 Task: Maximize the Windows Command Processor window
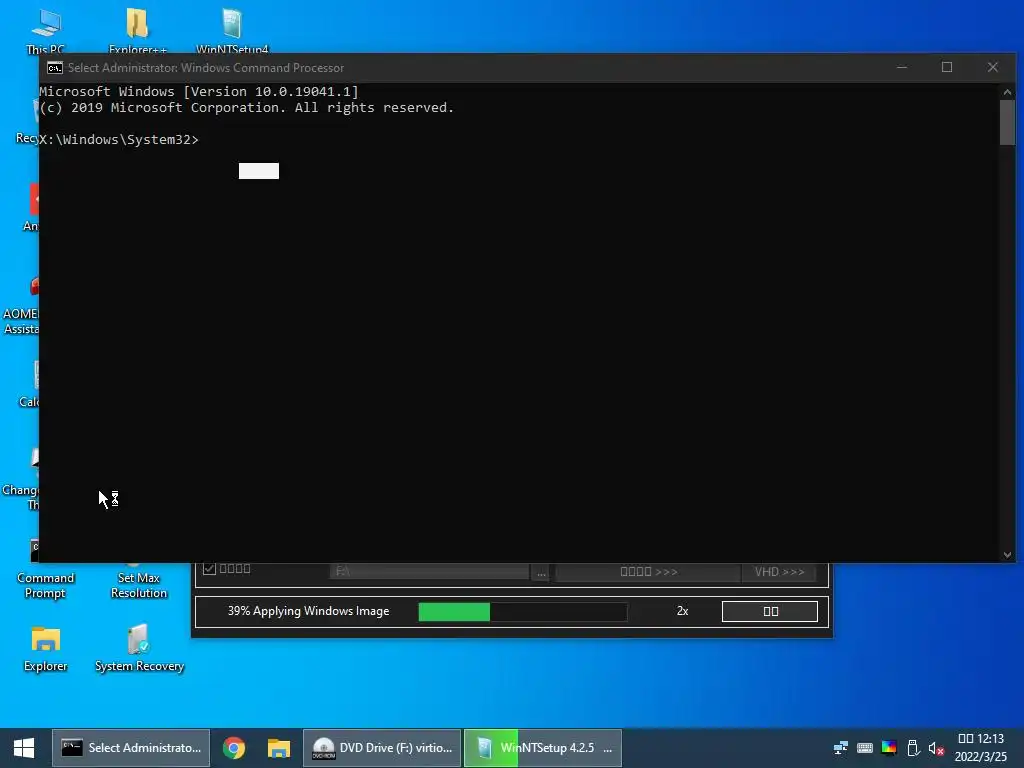[947, 67]
